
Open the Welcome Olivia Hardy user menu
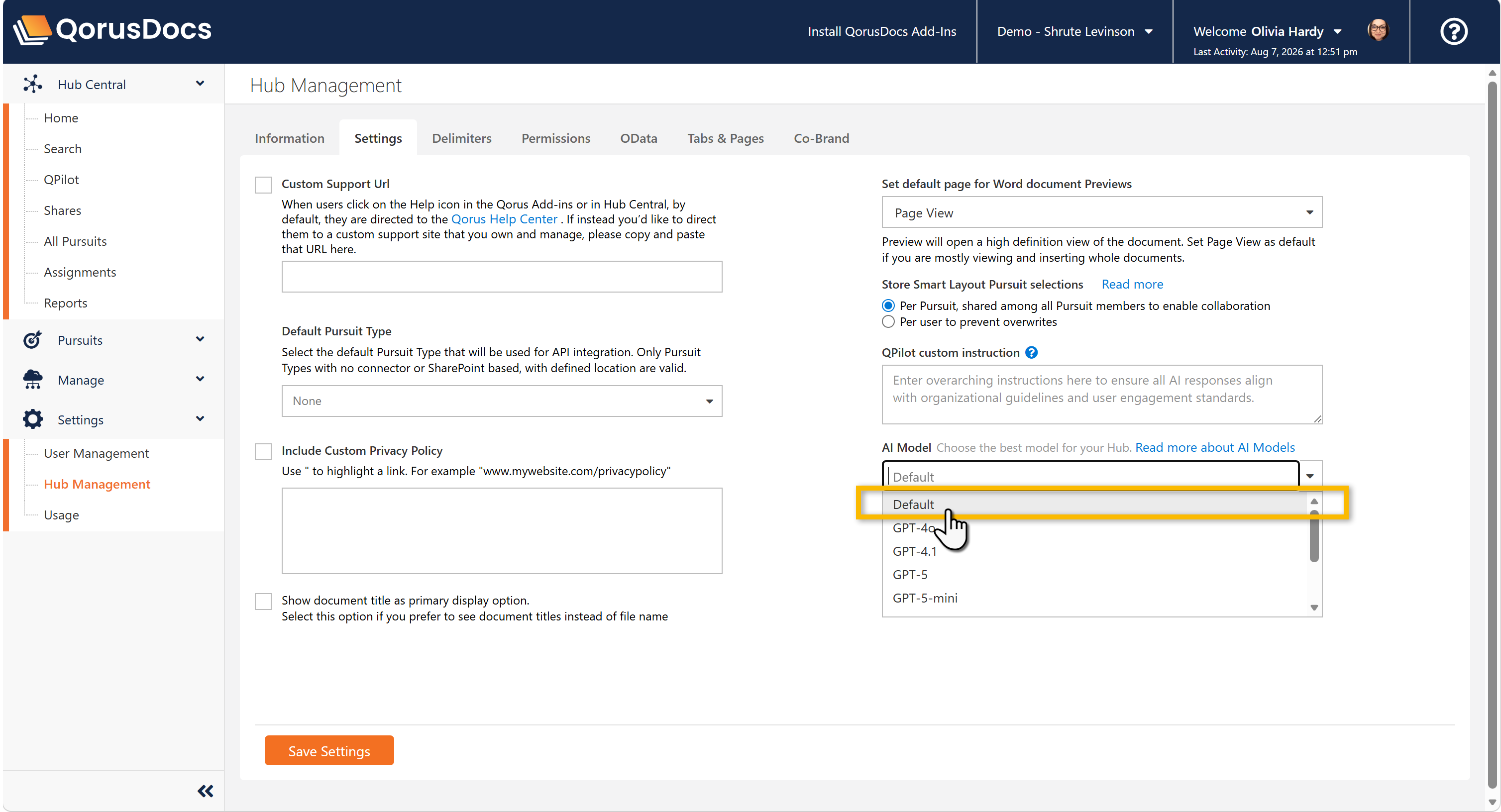coord(1268,31)
